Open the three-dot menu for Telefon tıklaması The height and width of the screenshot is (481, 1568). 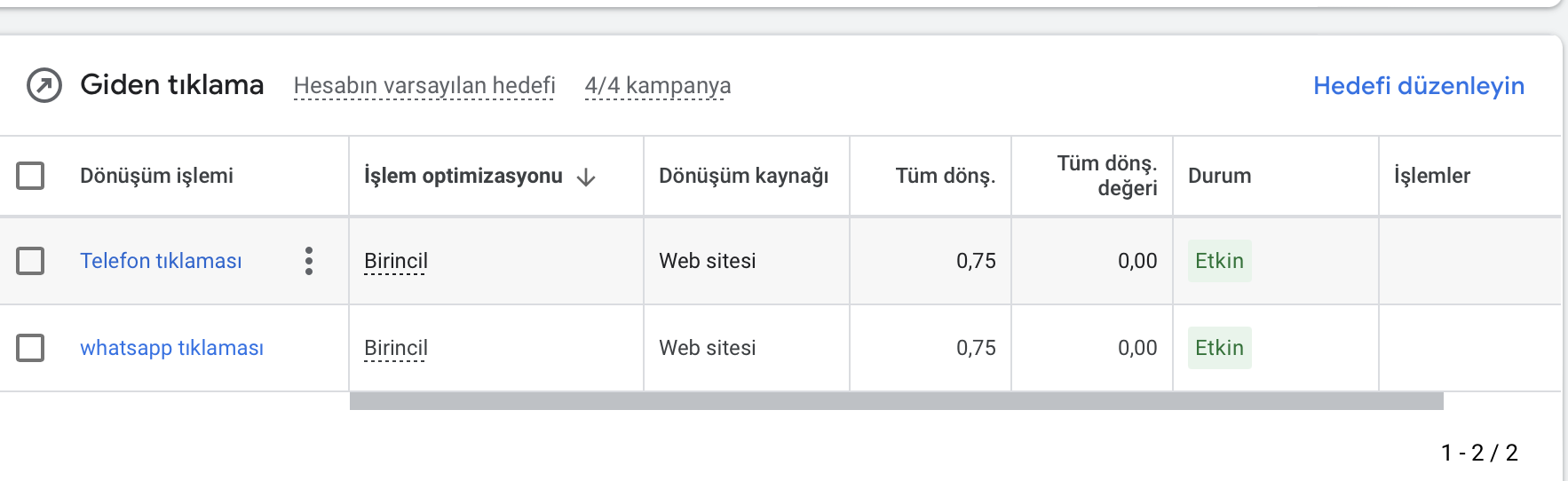tap(309, 261)
